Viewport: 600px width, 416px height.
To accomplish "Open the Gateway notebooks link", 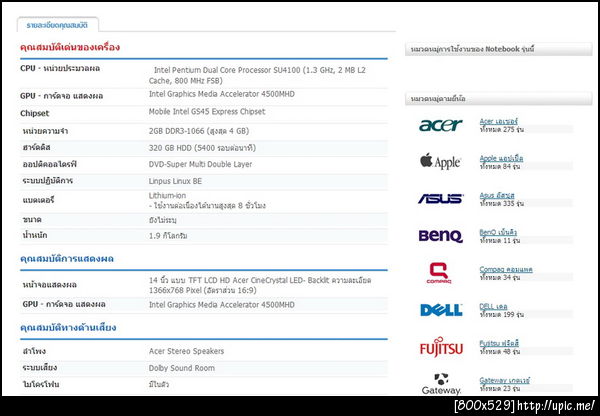I will click(x=504, y=380).
